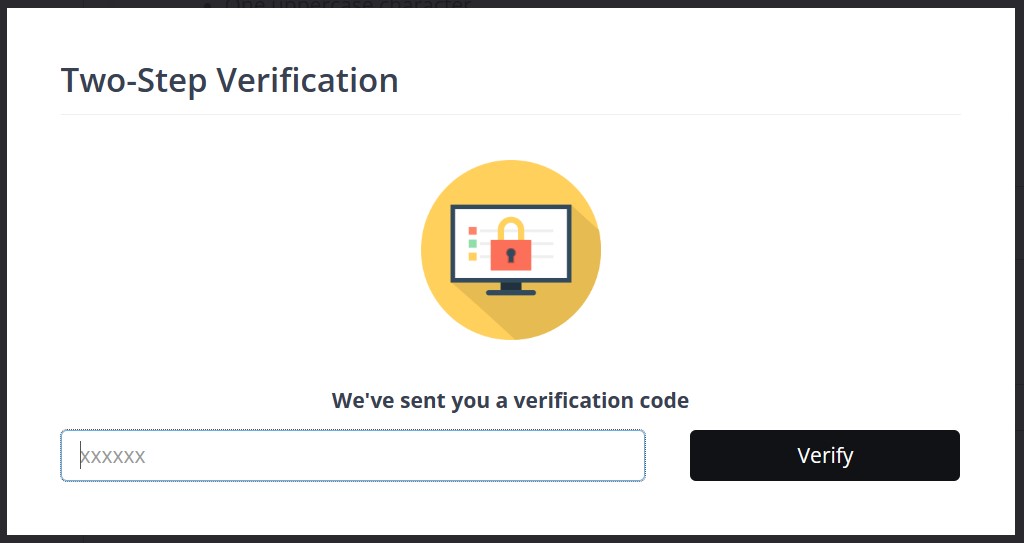Click the yellow square bullet on monitor

tap(473, 257)
